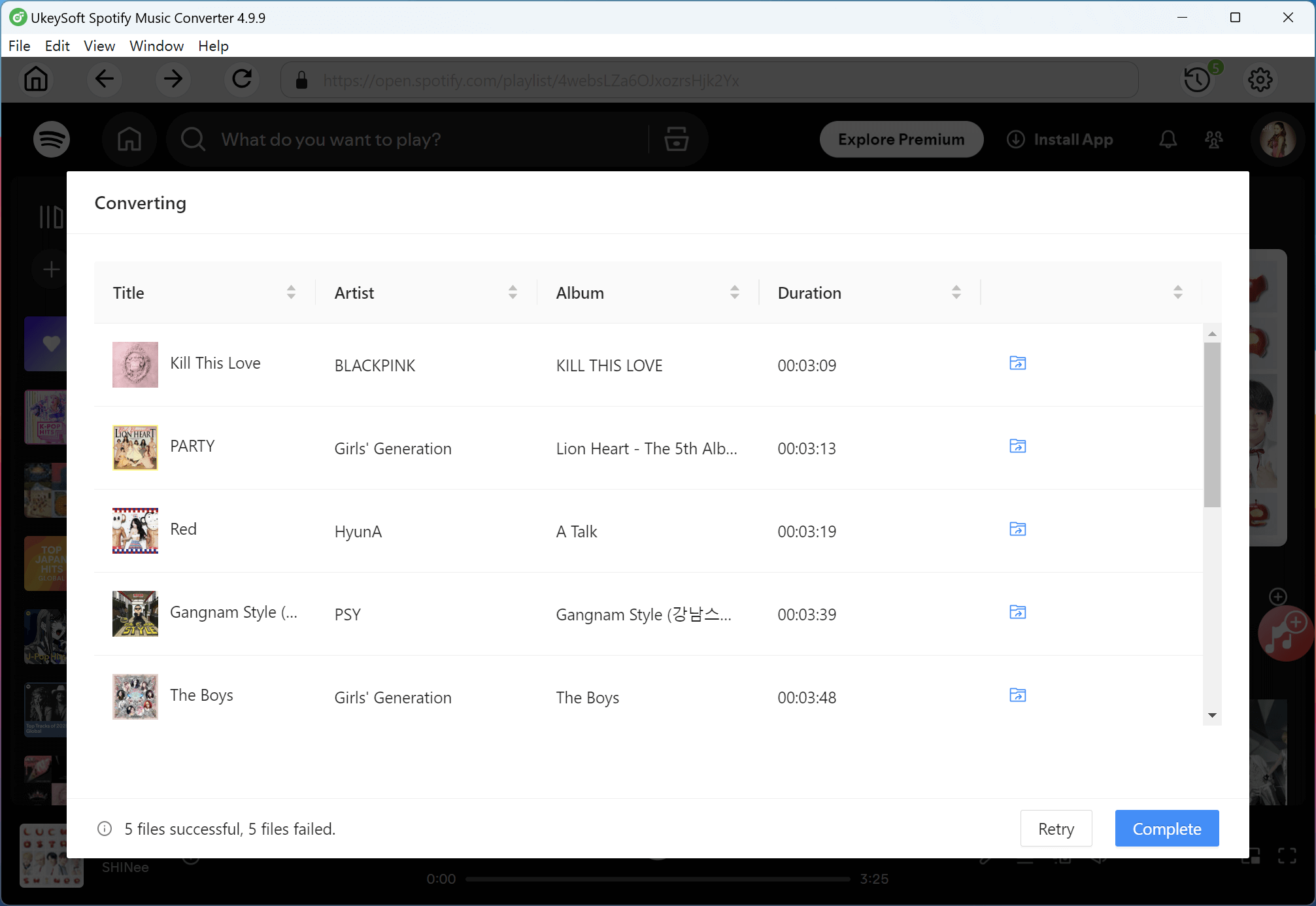Open the File menu

click(x=19, y=46)
